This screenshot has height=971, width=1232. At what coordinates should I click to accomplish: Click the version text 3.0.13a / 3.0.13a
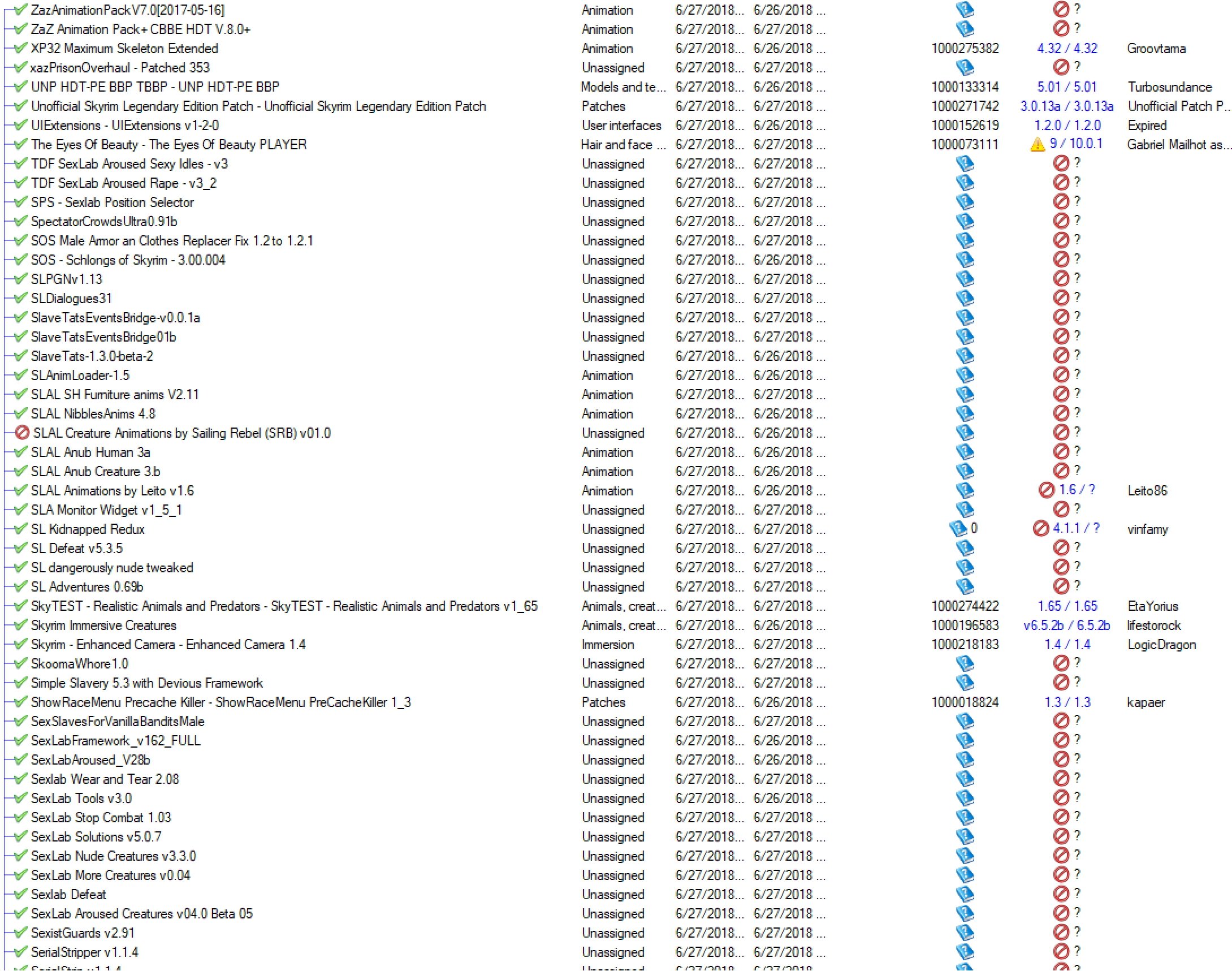tap(1067, 106)
